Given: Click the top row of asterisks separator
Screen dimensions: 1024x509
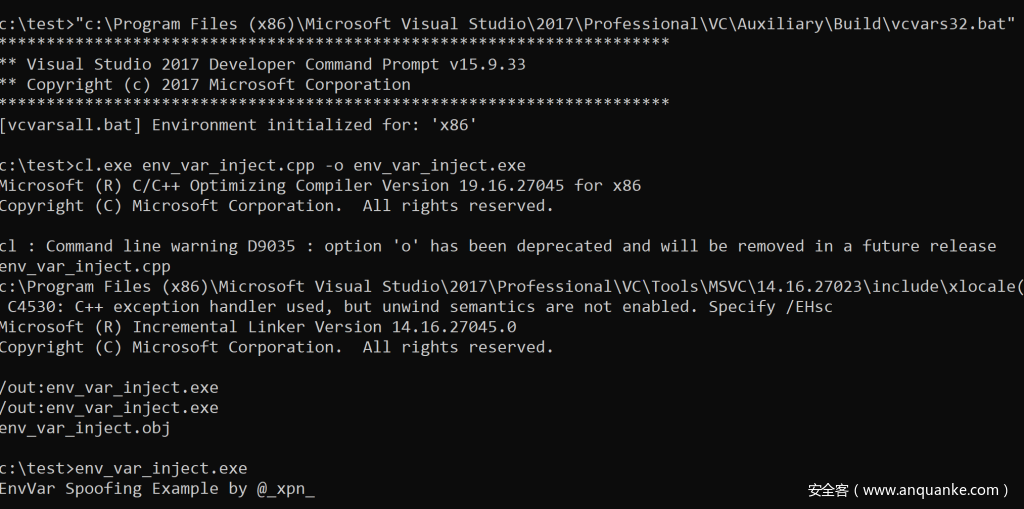Looking at the screenshot, I should (x=334, y=43).
